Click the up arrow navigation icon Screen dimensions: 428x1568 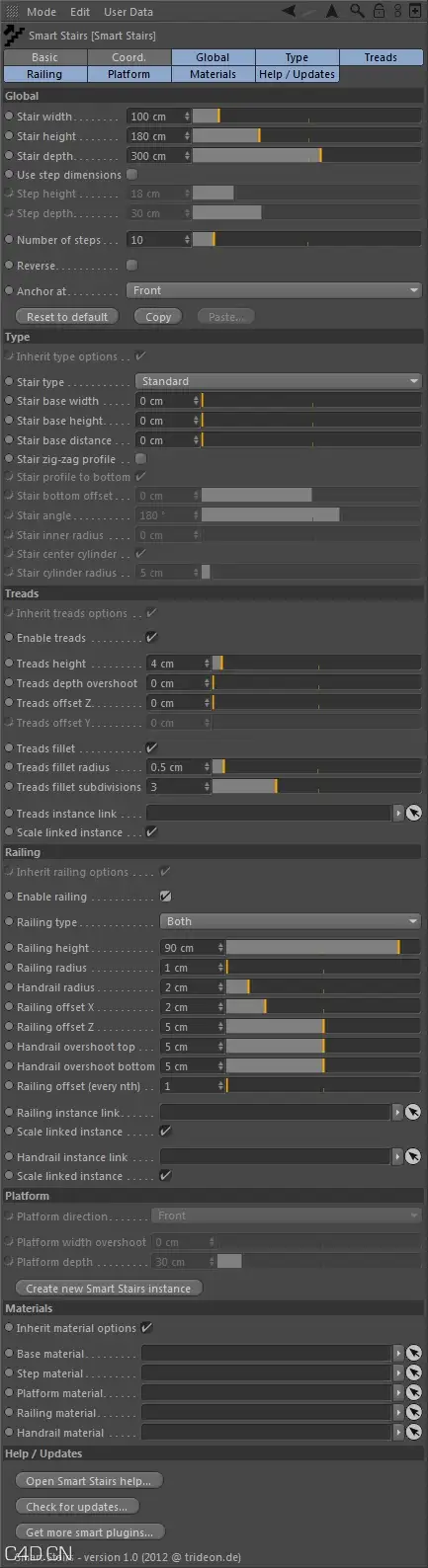331,11
